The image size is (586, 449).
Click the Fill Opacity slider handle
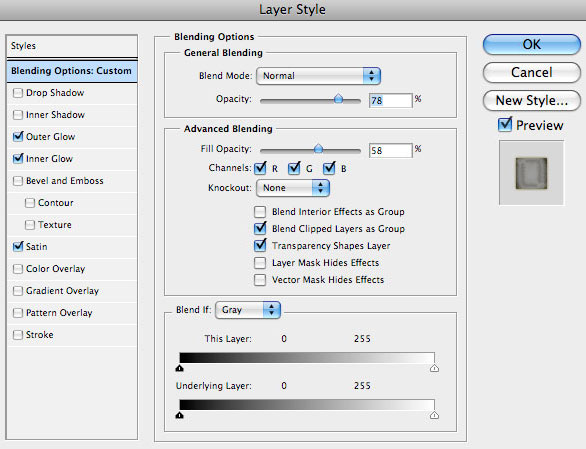pyautogui.click(x=318, y=149)
